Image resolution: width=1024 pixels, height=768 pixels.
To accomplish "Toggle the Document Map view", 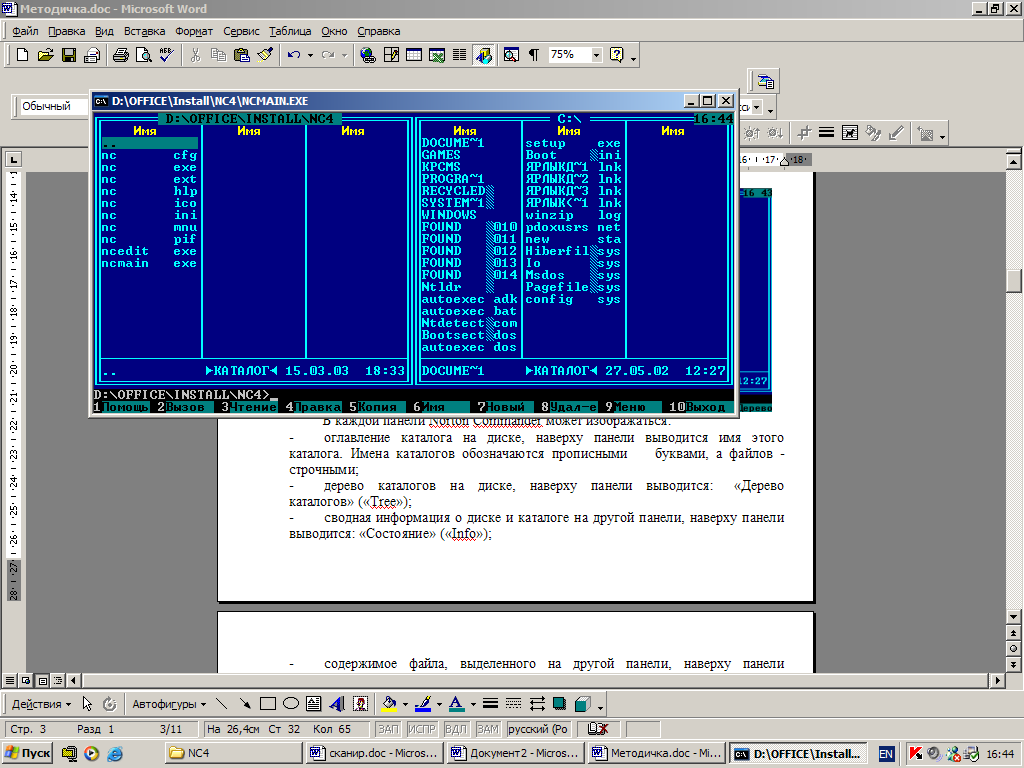I will (x=511, y=55).
